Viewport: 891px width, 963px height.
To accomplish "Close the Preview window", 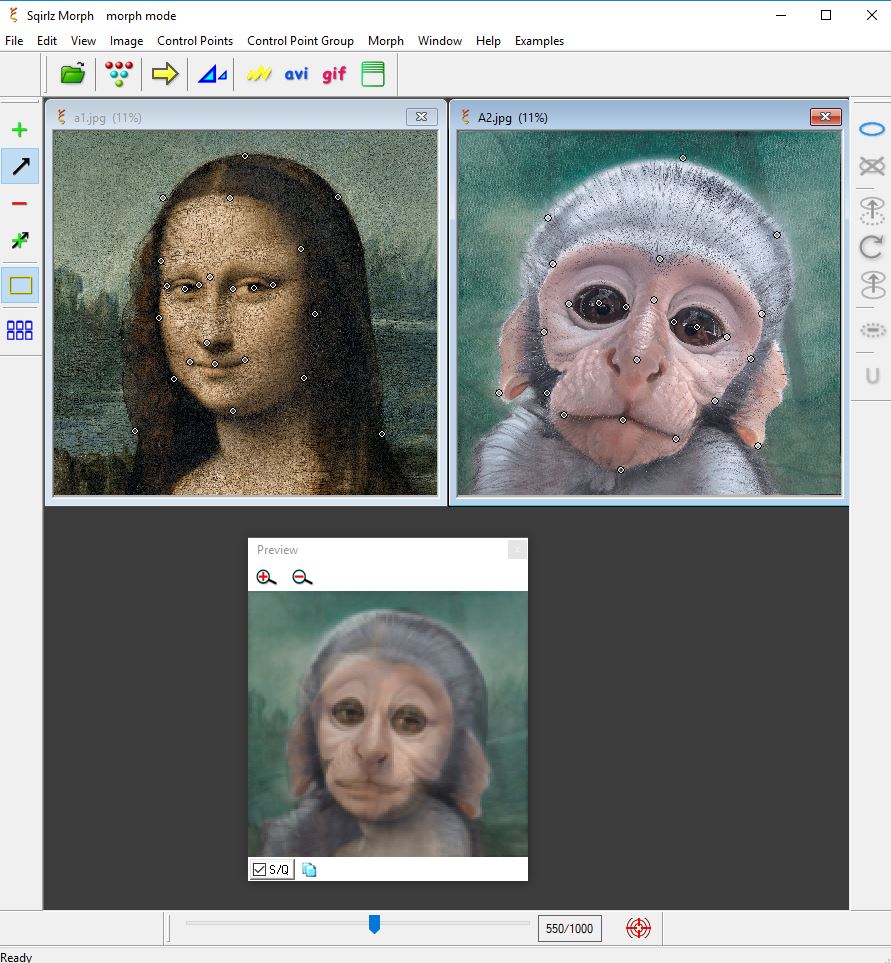I will coord(517,550).
